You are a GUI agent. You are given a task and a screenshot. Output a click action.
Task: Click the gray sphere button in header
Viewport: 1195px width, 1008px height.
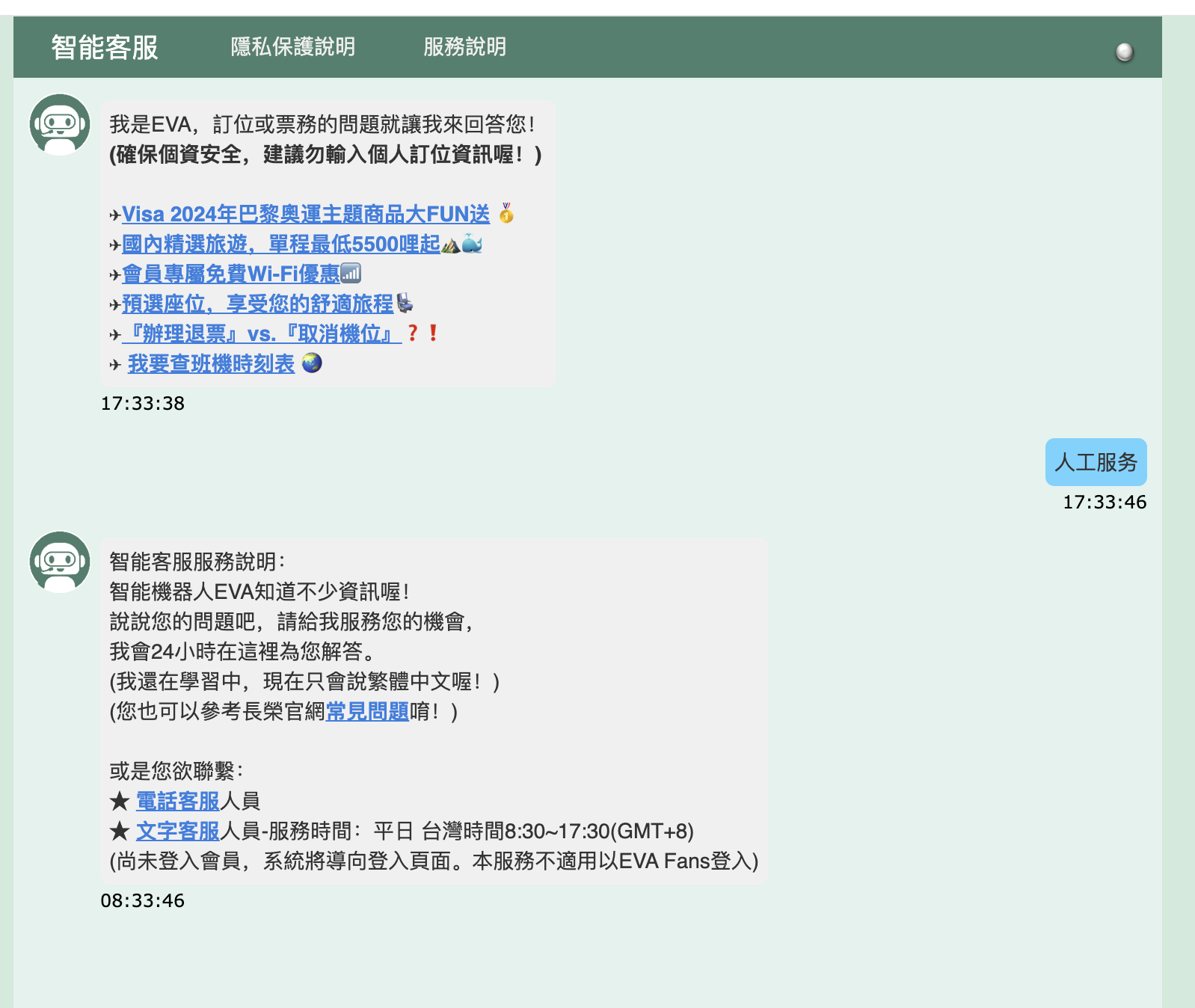[1124, 52]
